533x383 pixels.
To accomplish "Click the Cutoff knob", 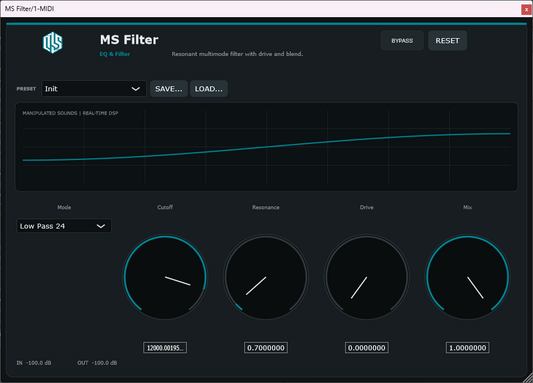I will click(165, 277).
